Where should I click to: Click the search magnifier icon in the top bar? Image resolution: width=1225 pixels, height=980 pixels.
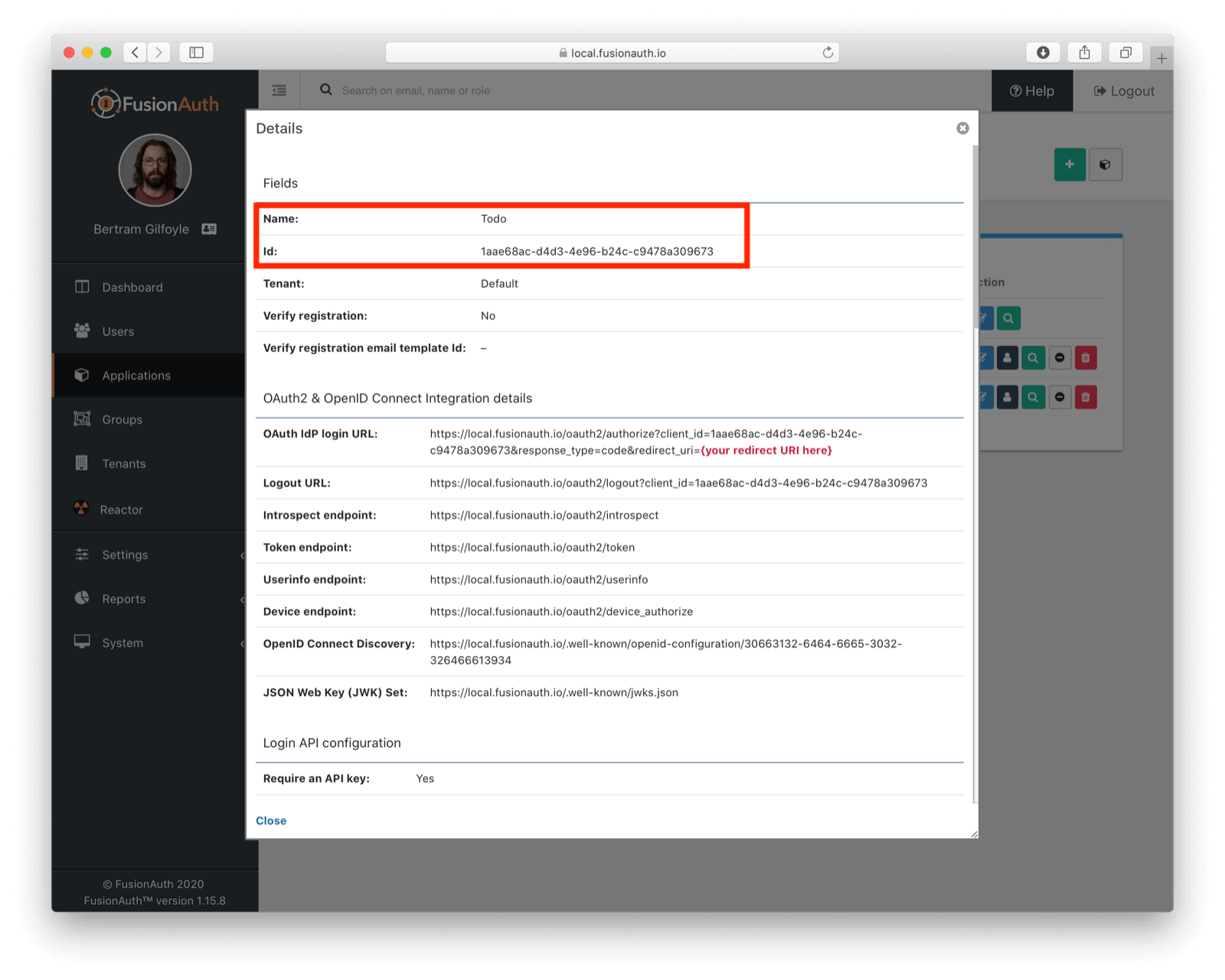point(326,90)
